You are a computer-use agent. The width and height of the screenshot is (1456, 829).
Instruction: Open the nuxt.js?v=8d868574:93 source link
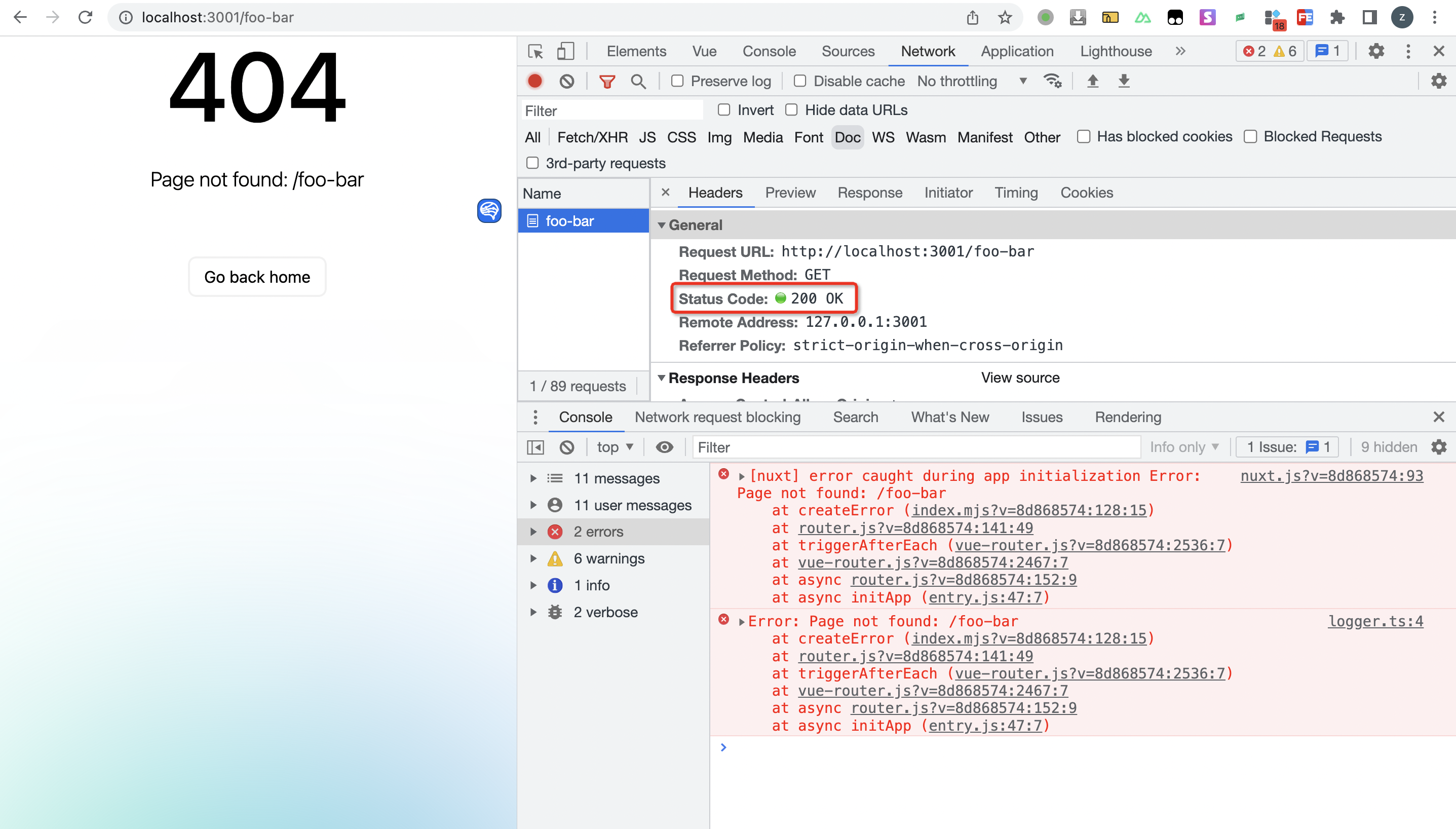(1331, 476)
